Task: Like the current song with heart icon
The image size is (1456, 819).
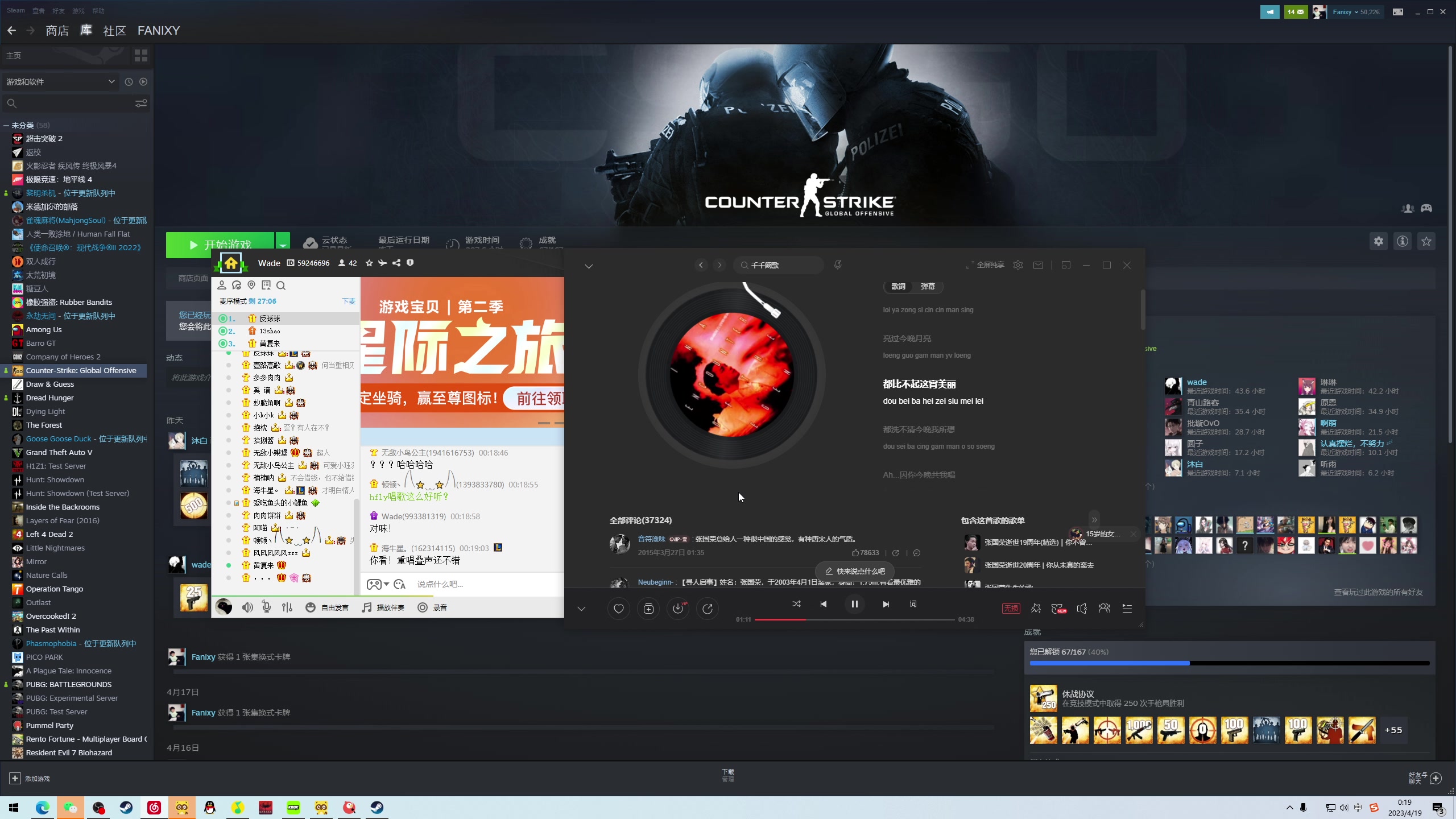Action: 618,609
